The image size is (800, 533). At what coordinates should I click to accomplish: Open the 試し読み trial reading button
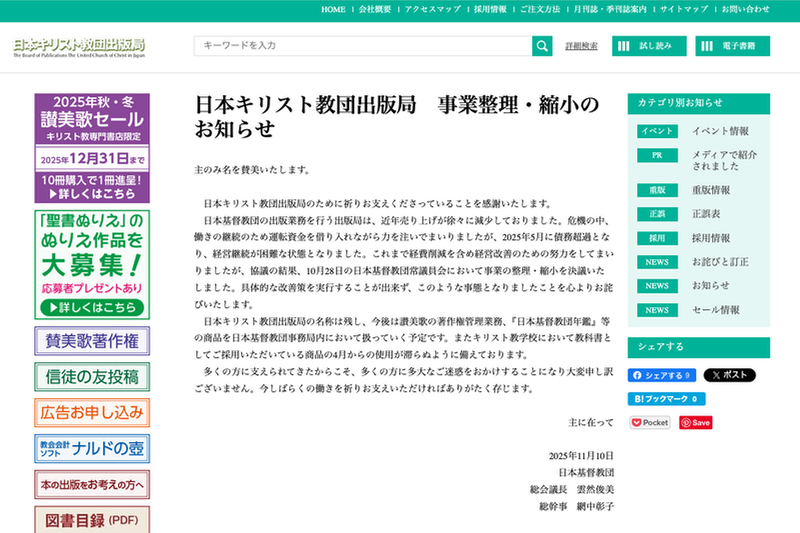(x=649, y=46)
